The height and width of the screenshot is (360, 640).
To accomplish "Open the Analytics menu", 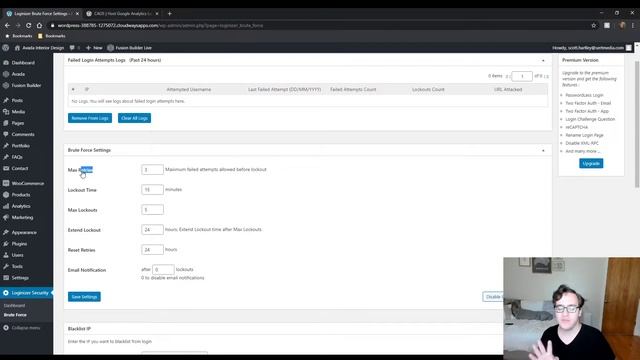I will [x=21, y=207].
